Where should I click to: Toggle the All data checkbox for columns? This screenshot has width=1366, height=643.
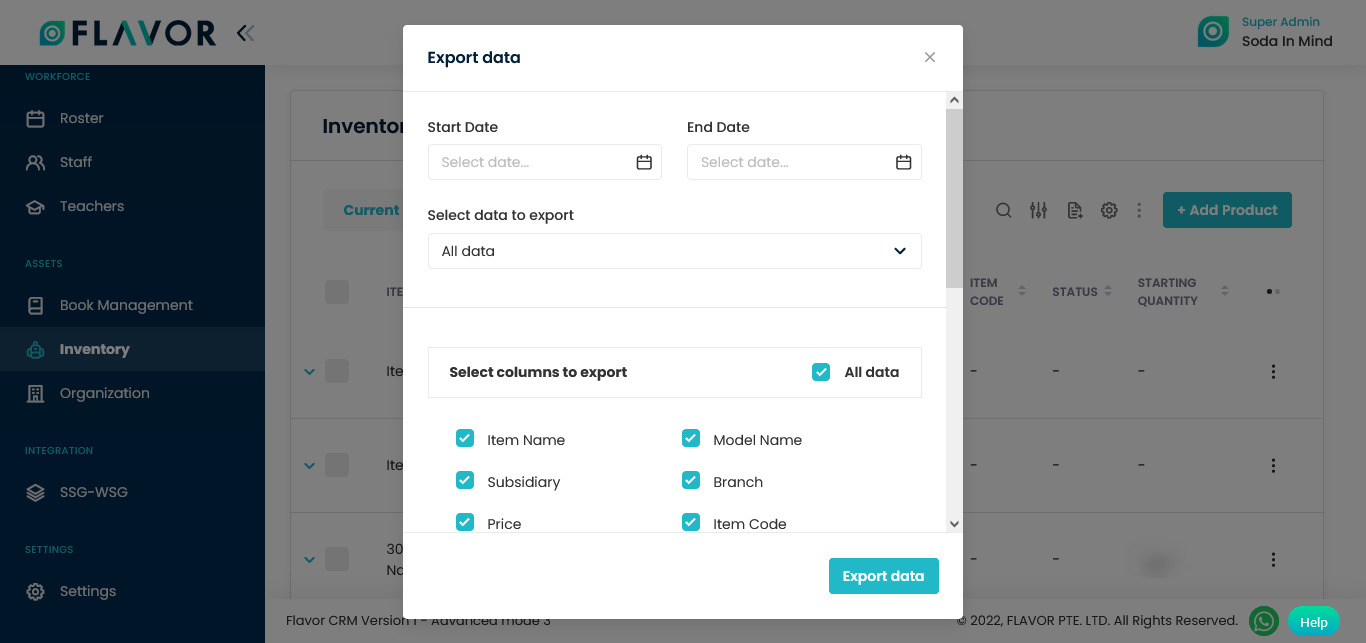point(821,371)
